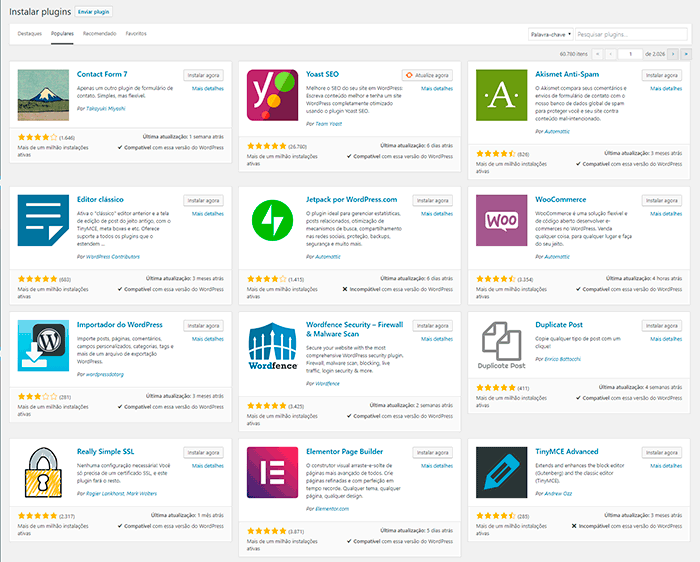The width and height of the screenshot is (700, 562).
Task: Switch to the Populares tab
Action: click(62, 33)
